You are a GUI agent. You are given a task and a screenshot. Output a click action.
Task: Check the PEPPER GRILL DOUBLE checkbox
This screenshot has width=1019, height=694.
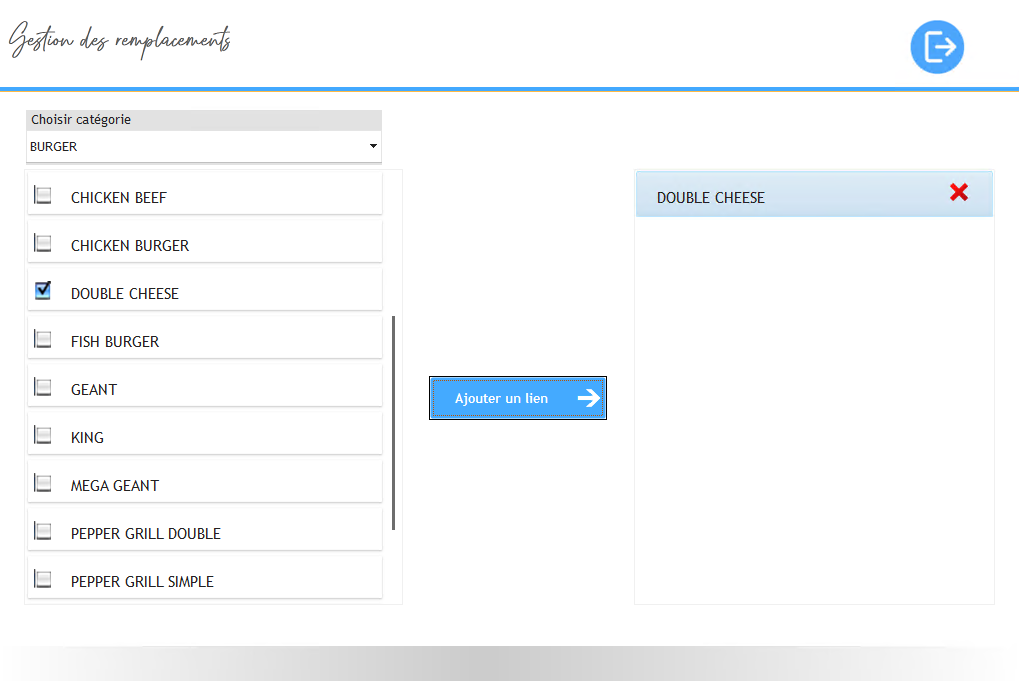[43, 532]
